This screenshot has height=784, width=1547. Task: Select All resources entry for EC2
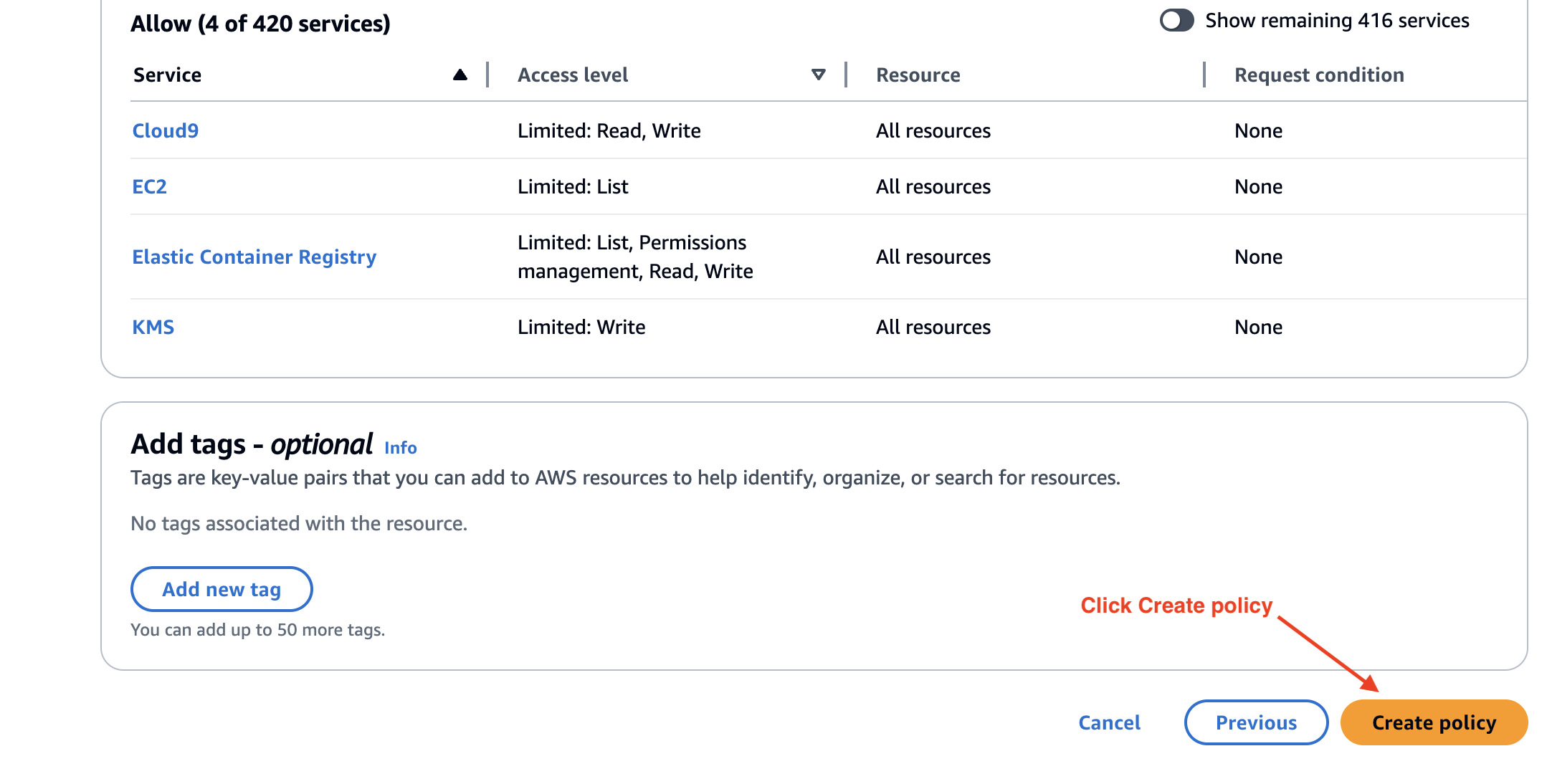coord(933,186)
